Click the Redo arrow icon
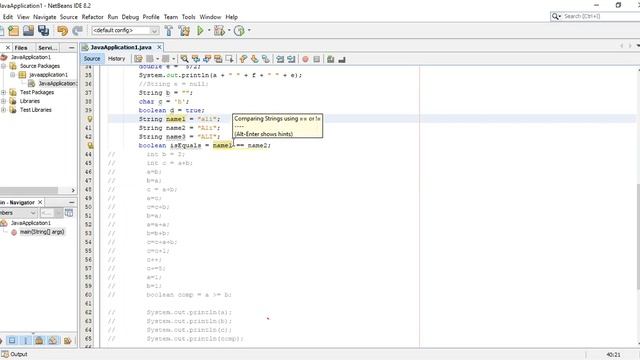Image resolution: width=640 pixels, height=360 pixels. point(78,31)
